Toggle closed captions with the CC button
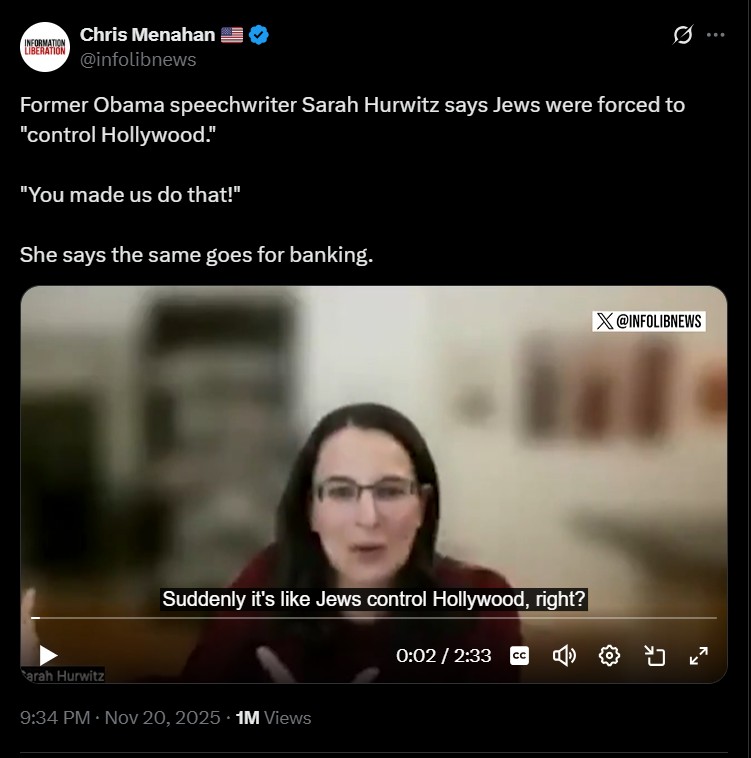 pyautogui.click(x=519, y=656)
